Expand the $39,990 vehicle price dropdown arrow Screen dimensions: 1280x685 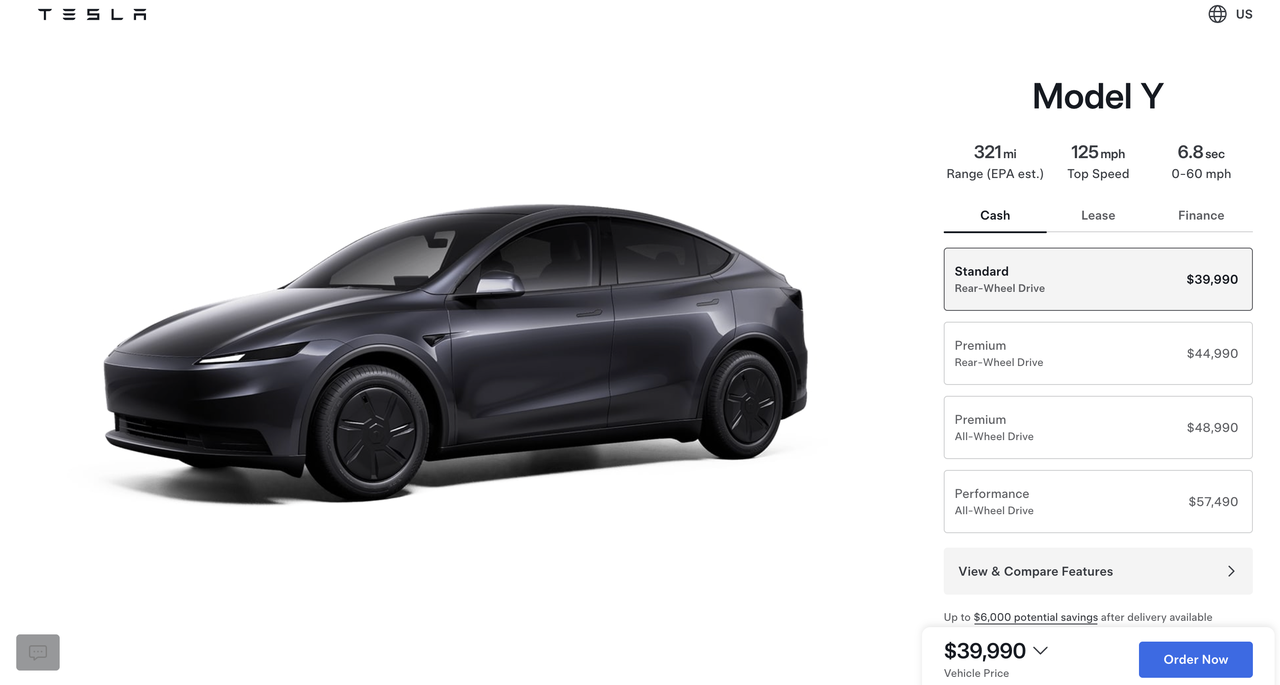(1040, 651)
